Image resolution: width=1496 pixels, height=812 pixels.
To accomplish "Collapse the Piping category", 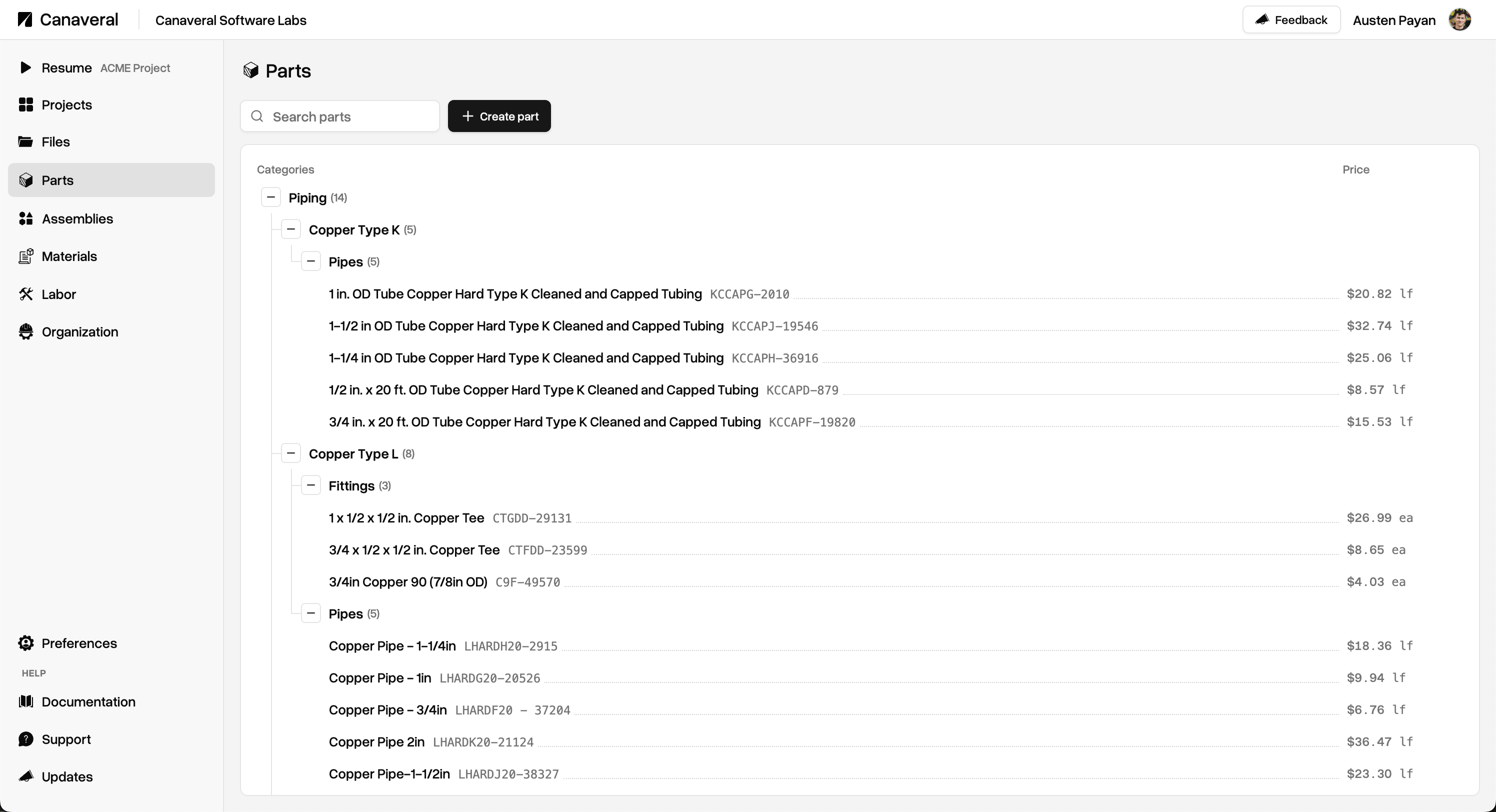I will tap(270, 197).
